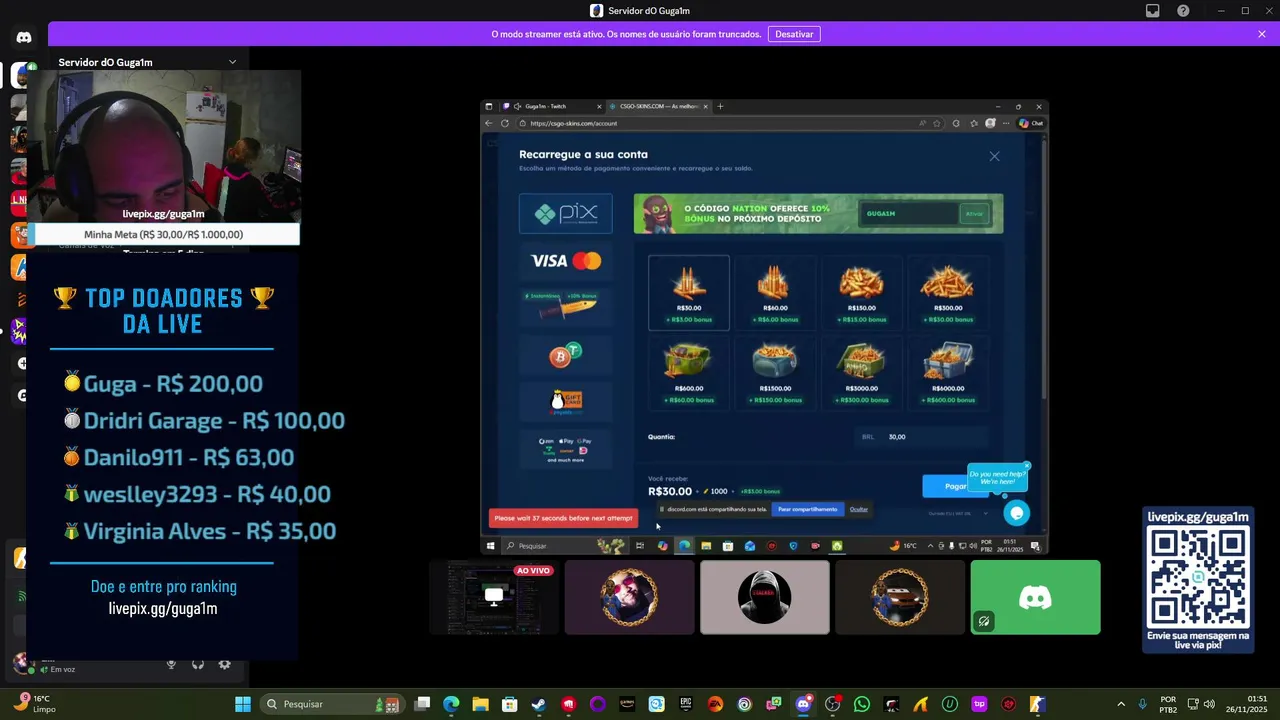1280x720 pixels.
Task: Click the Pagar button
Action: [954, 486]
